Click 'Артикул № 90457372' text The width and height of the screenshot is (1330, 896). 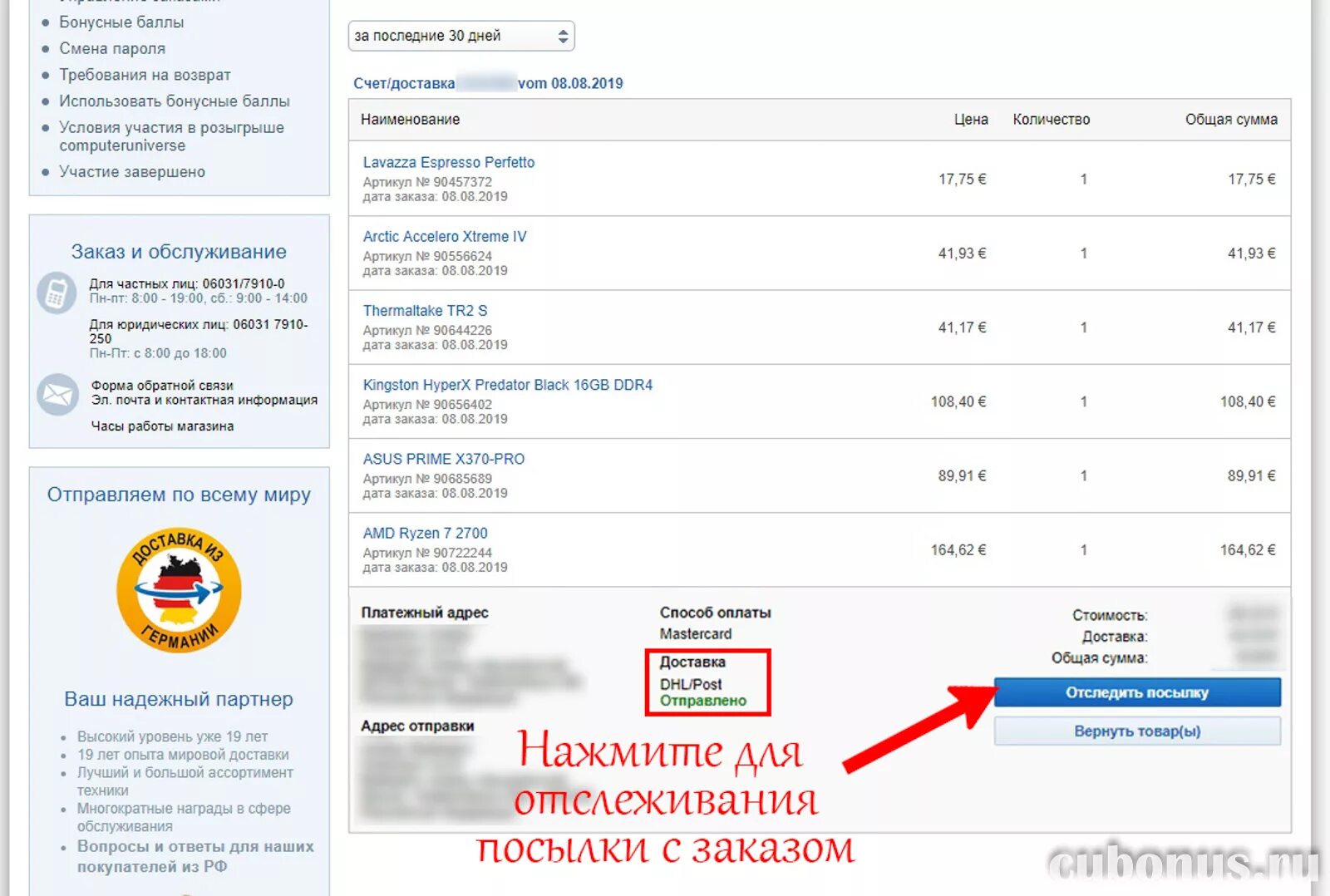pyautogui.click(x=427, y=182)
